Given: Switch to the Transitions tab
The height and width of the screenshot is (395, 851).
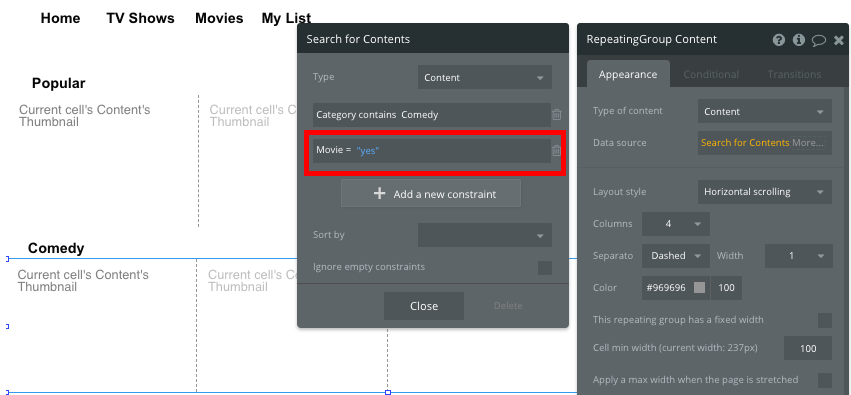Looking at the screenshot, I should (794, 74).
